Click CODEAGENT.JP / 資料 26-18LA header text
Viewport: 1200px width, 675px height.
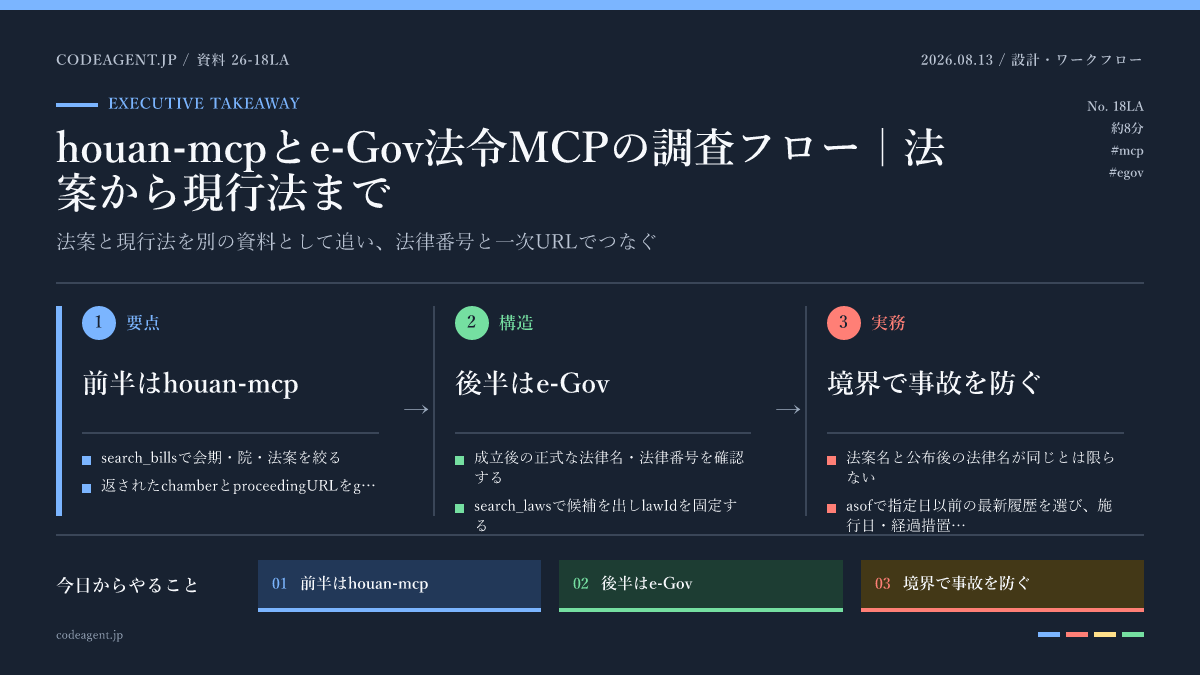pyautogui.click(x=173, y=60)
